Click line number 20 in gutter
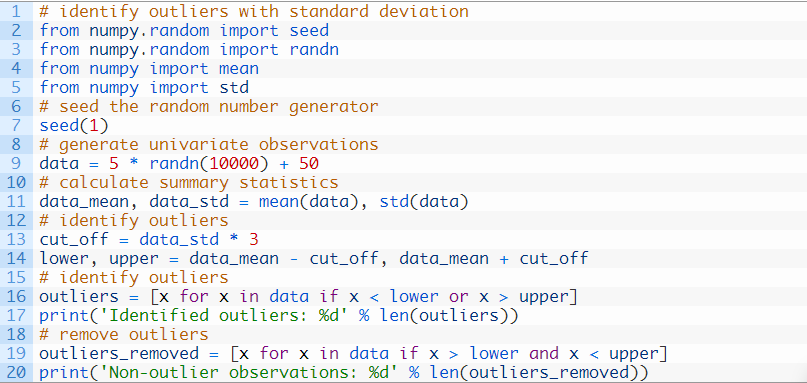The width and height of the screenshot is (807, 383). [15, 373]
